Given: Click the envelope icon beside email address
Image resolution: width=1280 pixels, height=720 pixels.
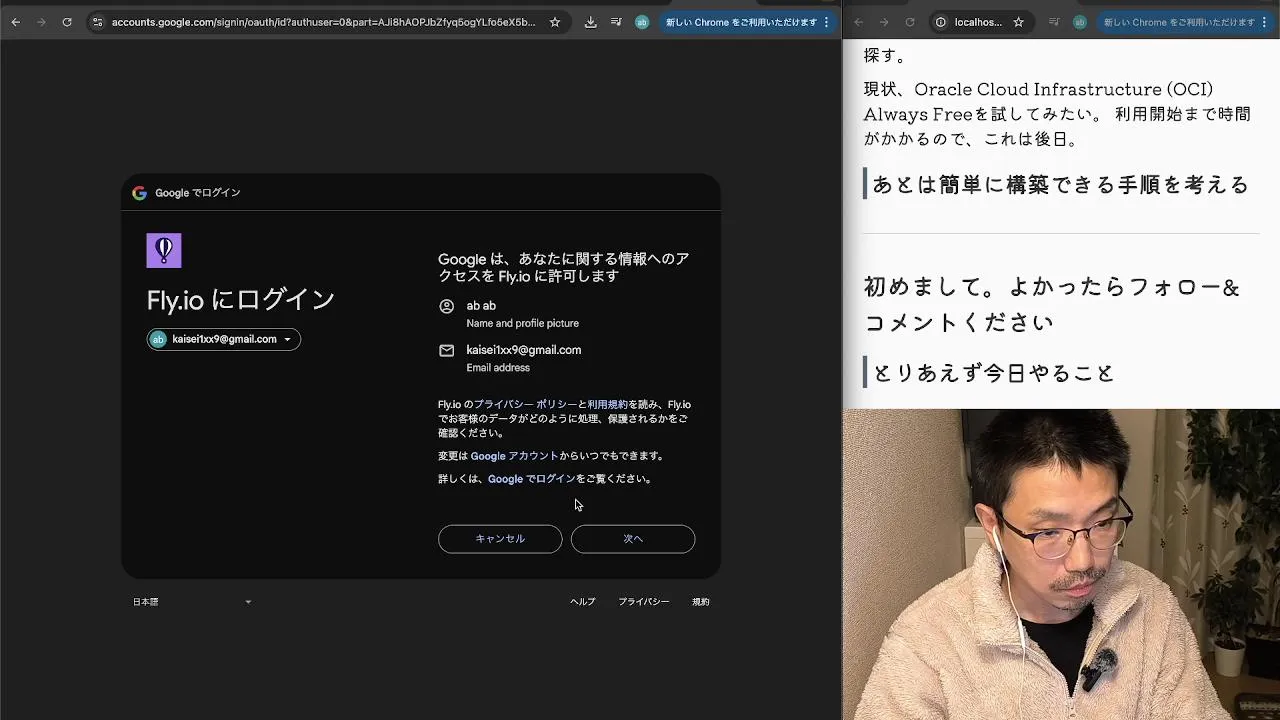Looking at the screenshot, I should click(x=447, y=351).
